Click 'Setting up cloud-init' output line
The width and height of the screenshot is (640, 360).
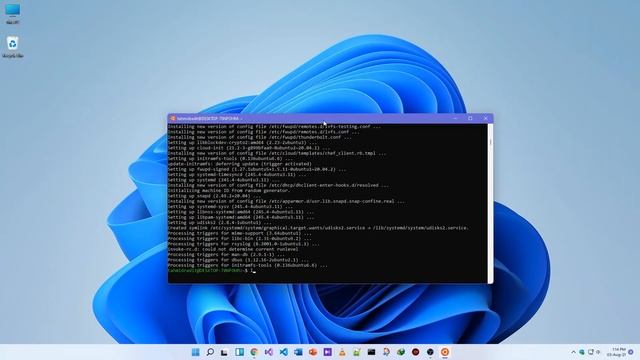[x=249, y=148]
